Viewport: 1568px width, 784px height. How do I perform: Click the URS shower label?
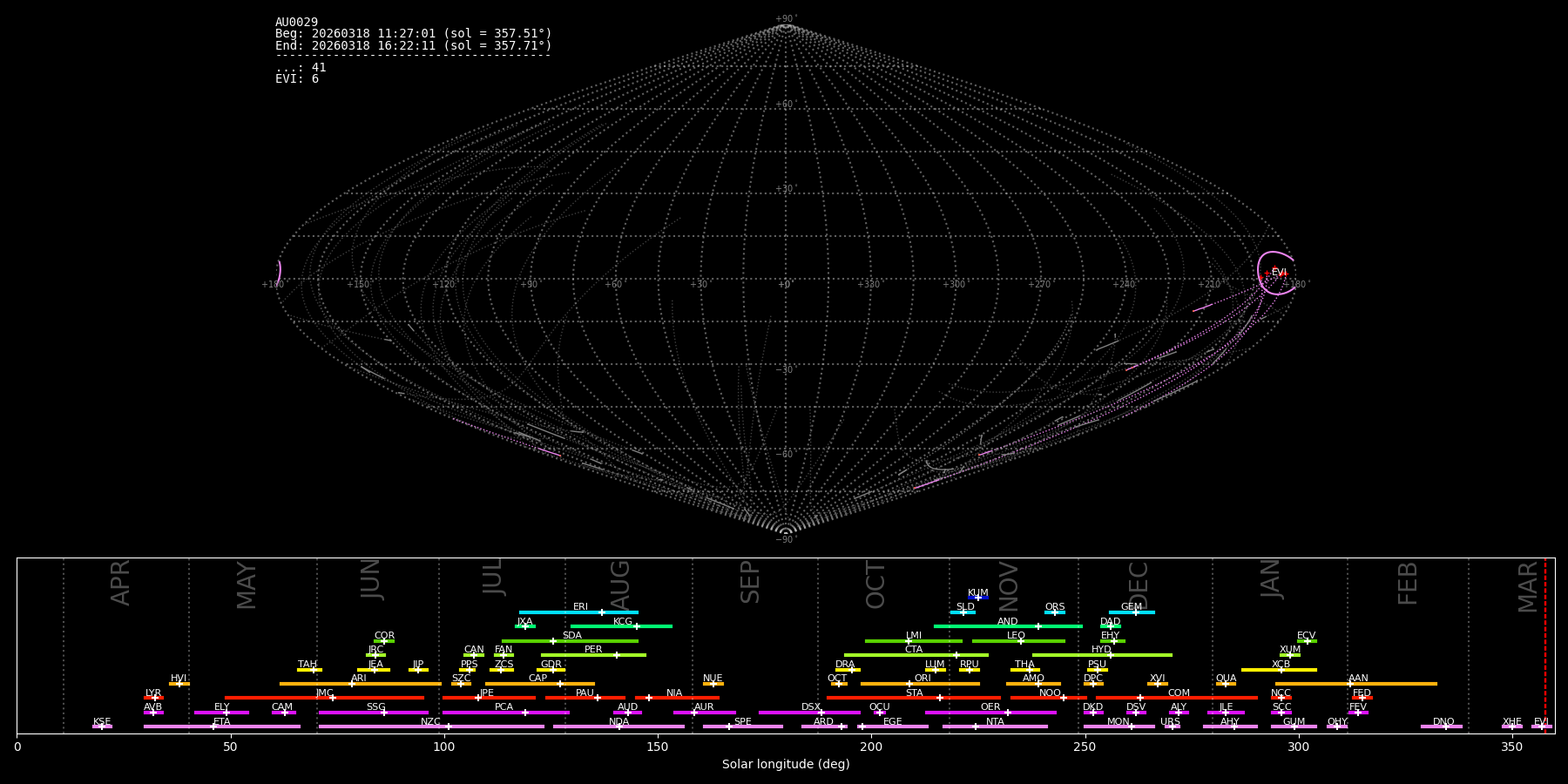click(1170, 721)
